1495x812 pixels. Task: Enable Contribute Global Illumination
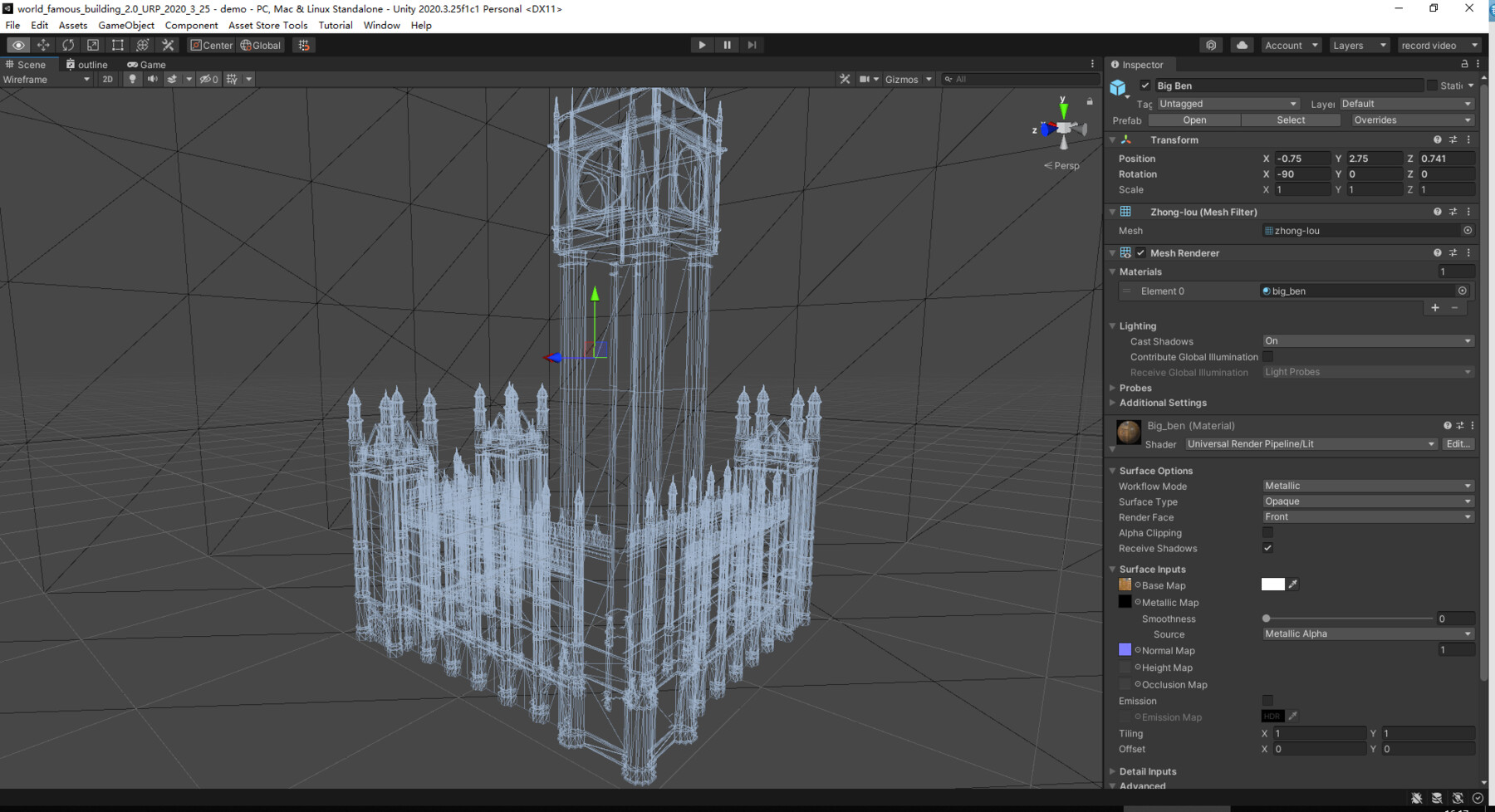point(1268,356)
